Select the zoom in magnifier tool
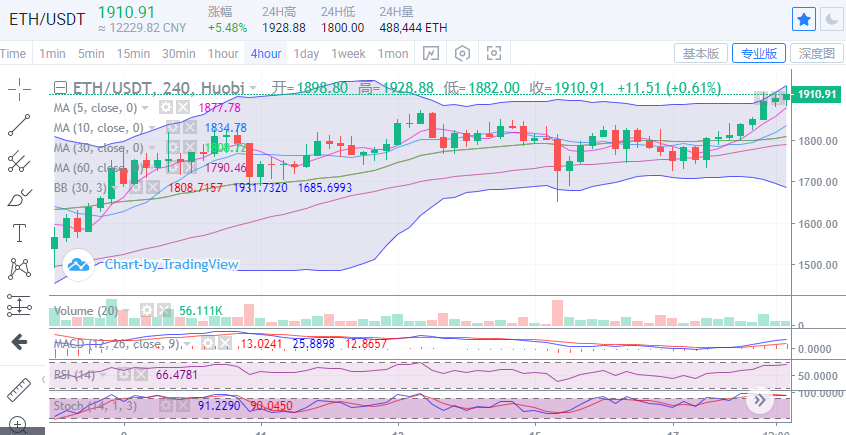Screen dimensions: 846x435 18,425
